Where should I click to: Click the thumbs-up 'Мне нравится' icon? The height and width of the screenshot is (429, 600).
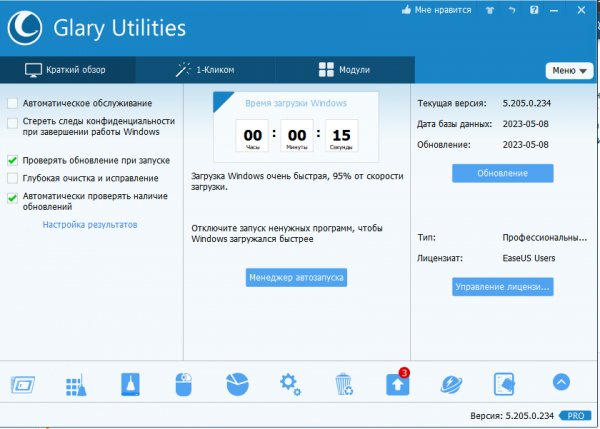click(406, 10)
